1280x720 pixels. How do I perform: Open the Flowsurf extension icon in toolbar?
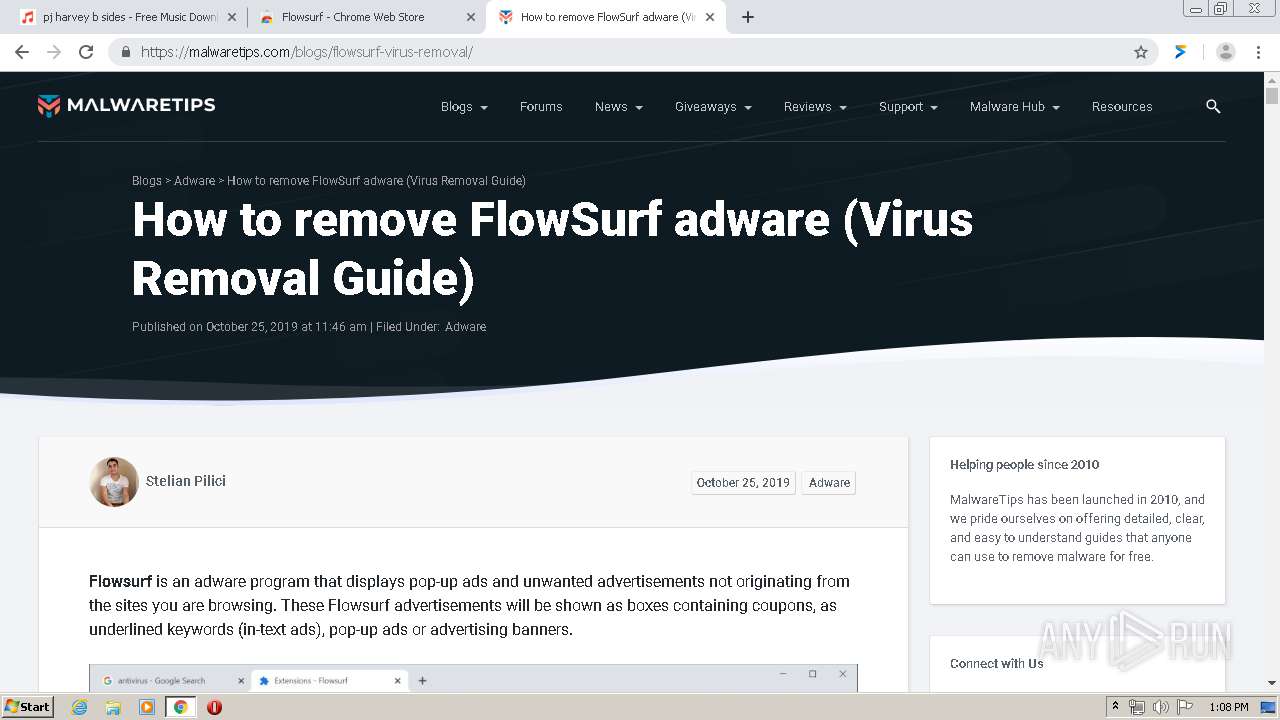pos(1181,52)
